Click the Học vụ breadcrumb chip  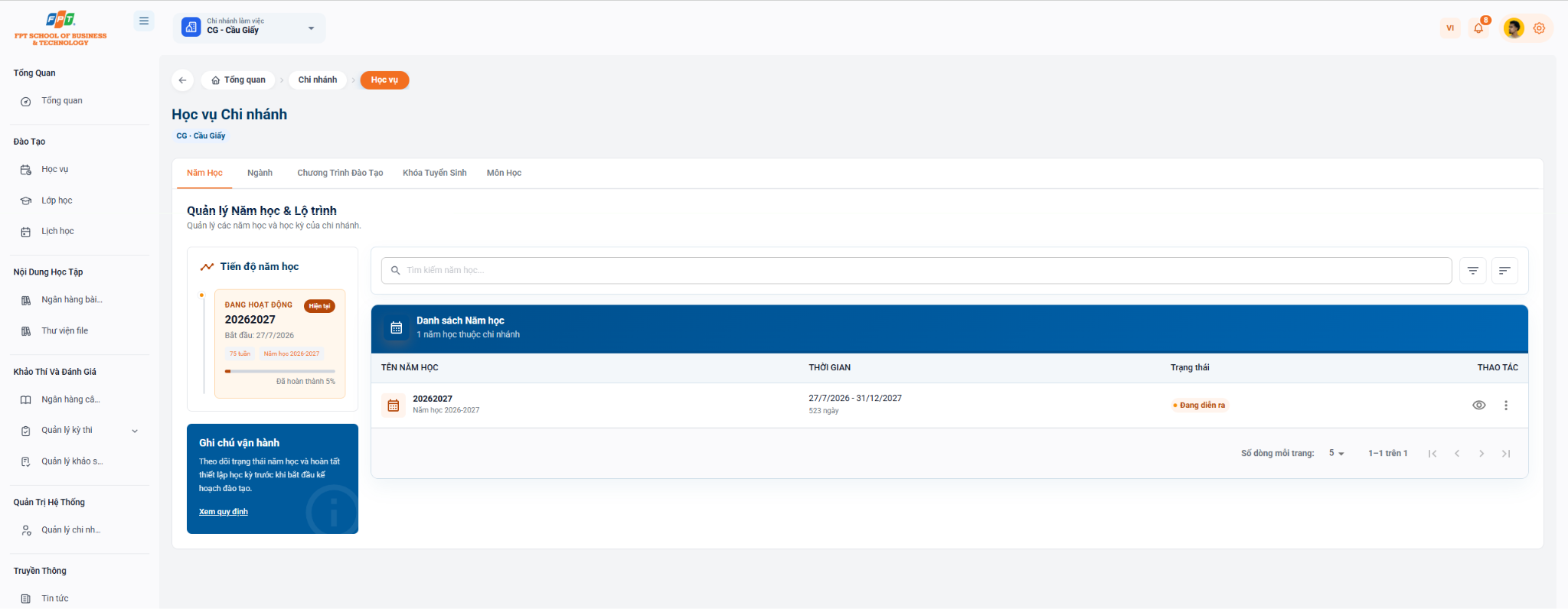pos(384,80)
